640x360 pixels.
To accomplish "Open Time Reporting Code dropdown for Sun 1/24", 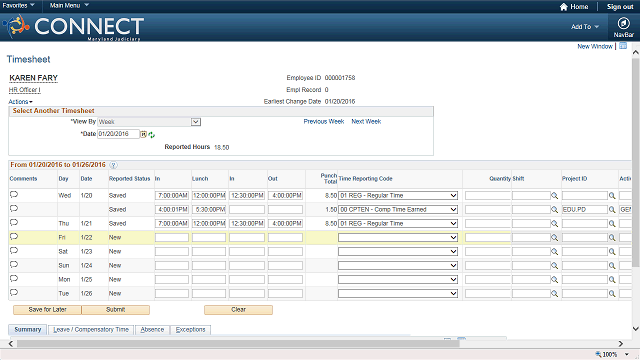I will [398, 266].
